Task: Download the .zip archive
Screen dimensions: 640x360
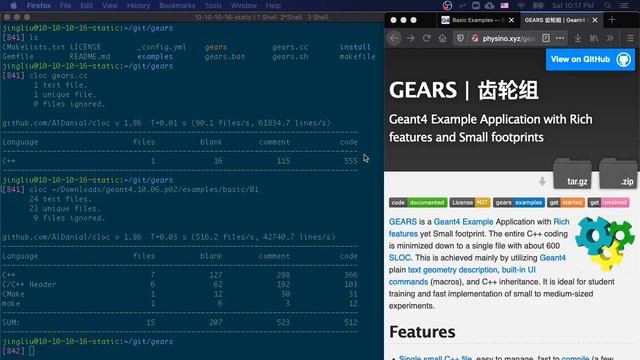Action: (618, 175)
